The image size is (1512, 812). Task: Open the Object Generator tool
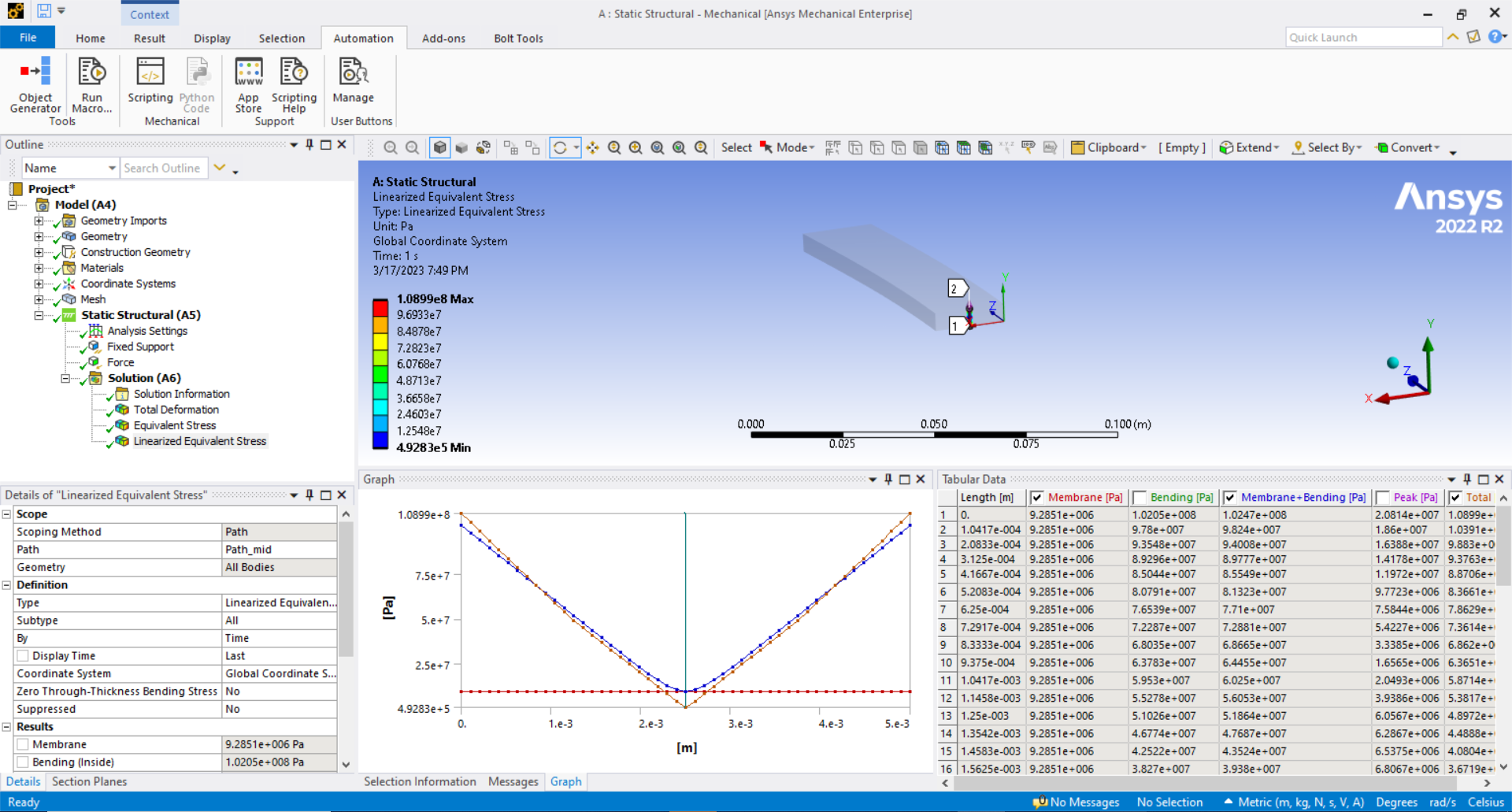35,87
